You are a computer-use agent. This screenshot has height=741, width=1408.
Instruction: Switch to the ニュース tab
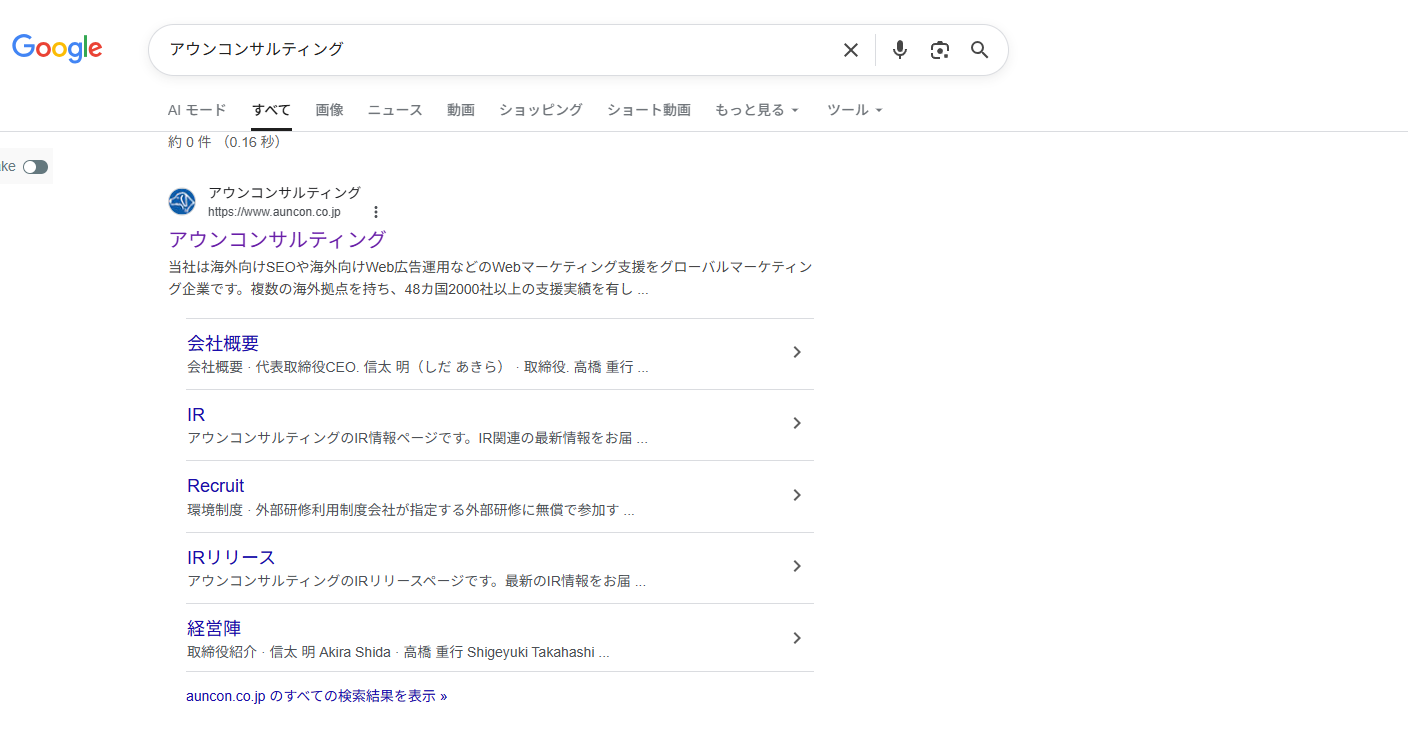pyautogui.click(x=395, y=110)
